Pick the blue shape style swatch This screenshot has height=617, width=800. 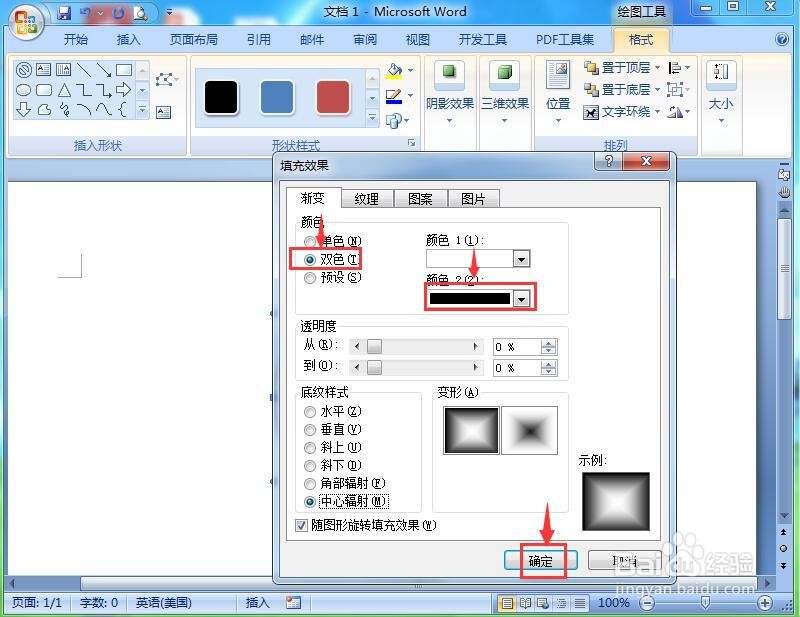point(277,97)
